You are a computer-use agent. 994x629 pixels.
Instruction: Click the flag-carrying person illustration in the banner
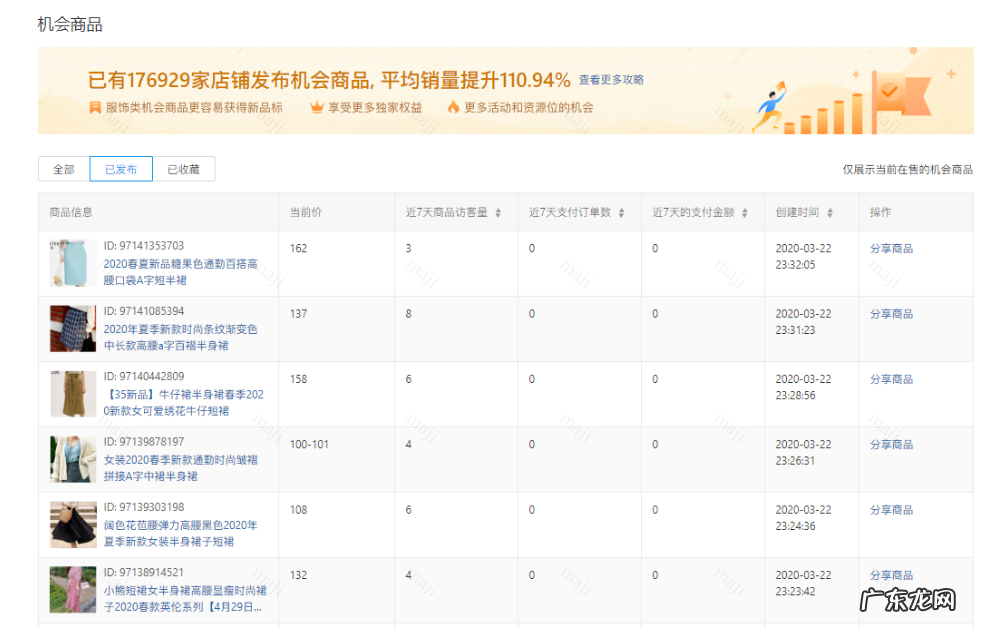click(x=772, y=106)
